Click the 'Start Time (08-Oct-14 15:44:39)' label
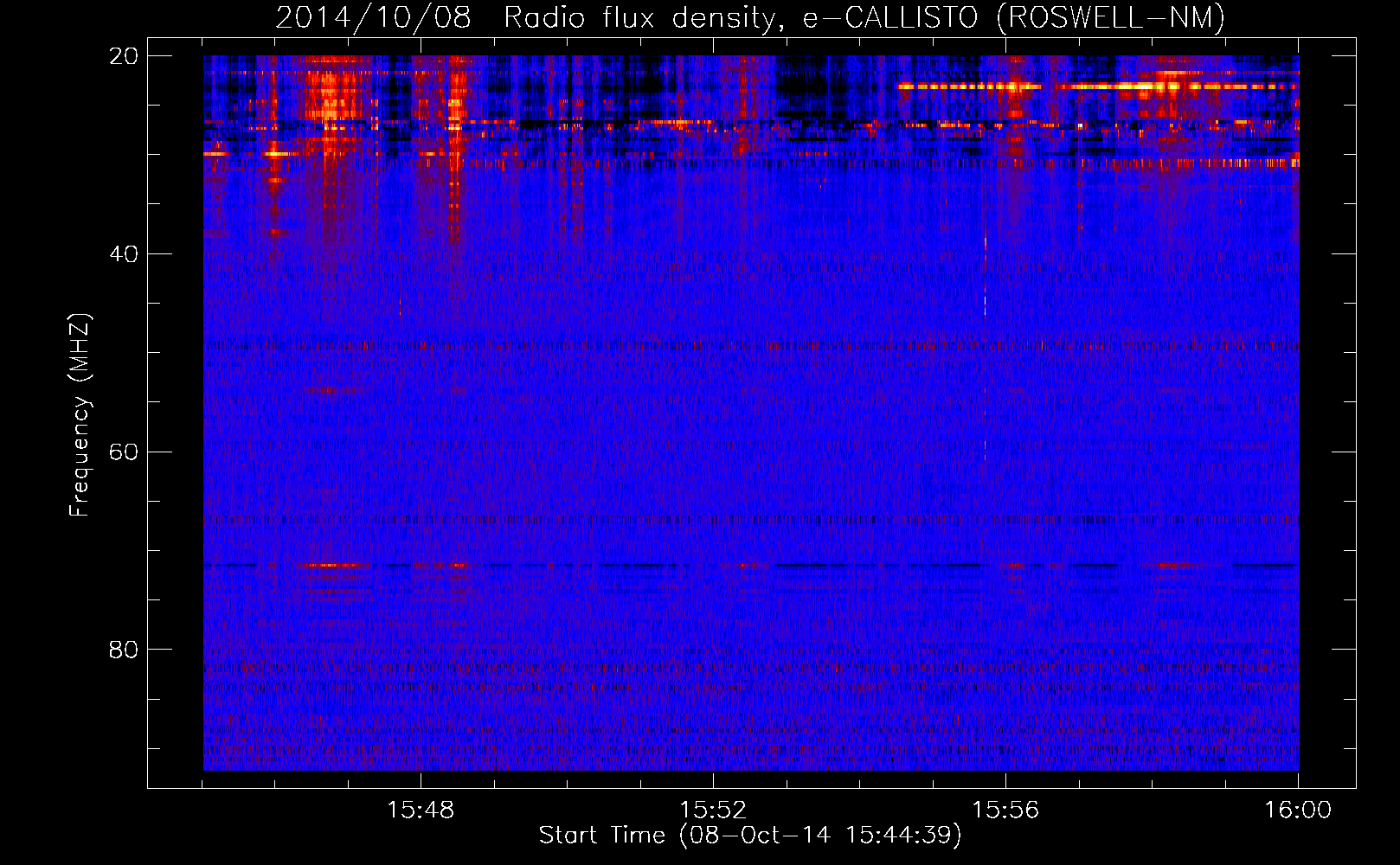This screenshot has height=865, width=1400. (x=750, y=836)
